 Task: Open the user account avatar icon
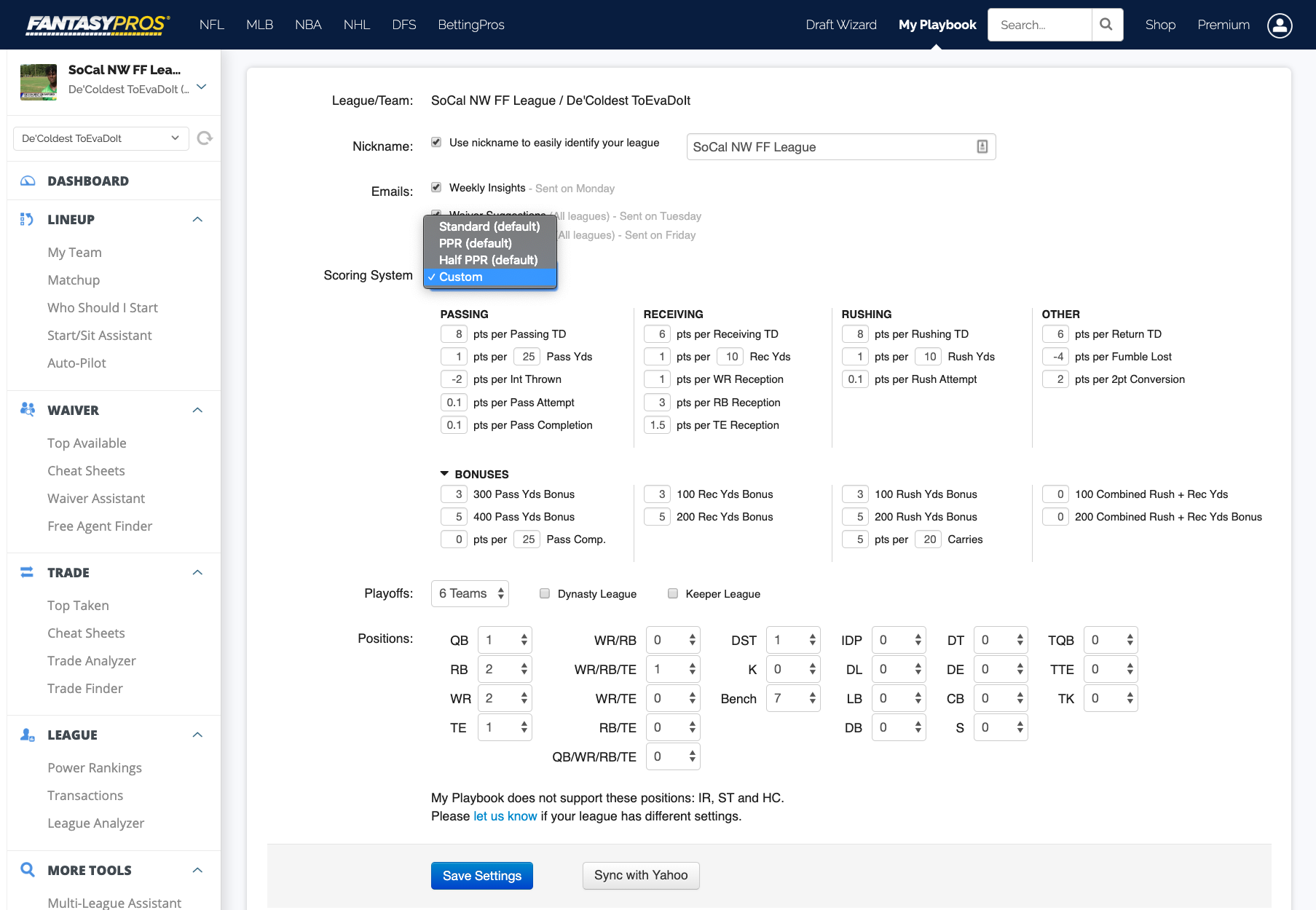tap(1280, 25)
